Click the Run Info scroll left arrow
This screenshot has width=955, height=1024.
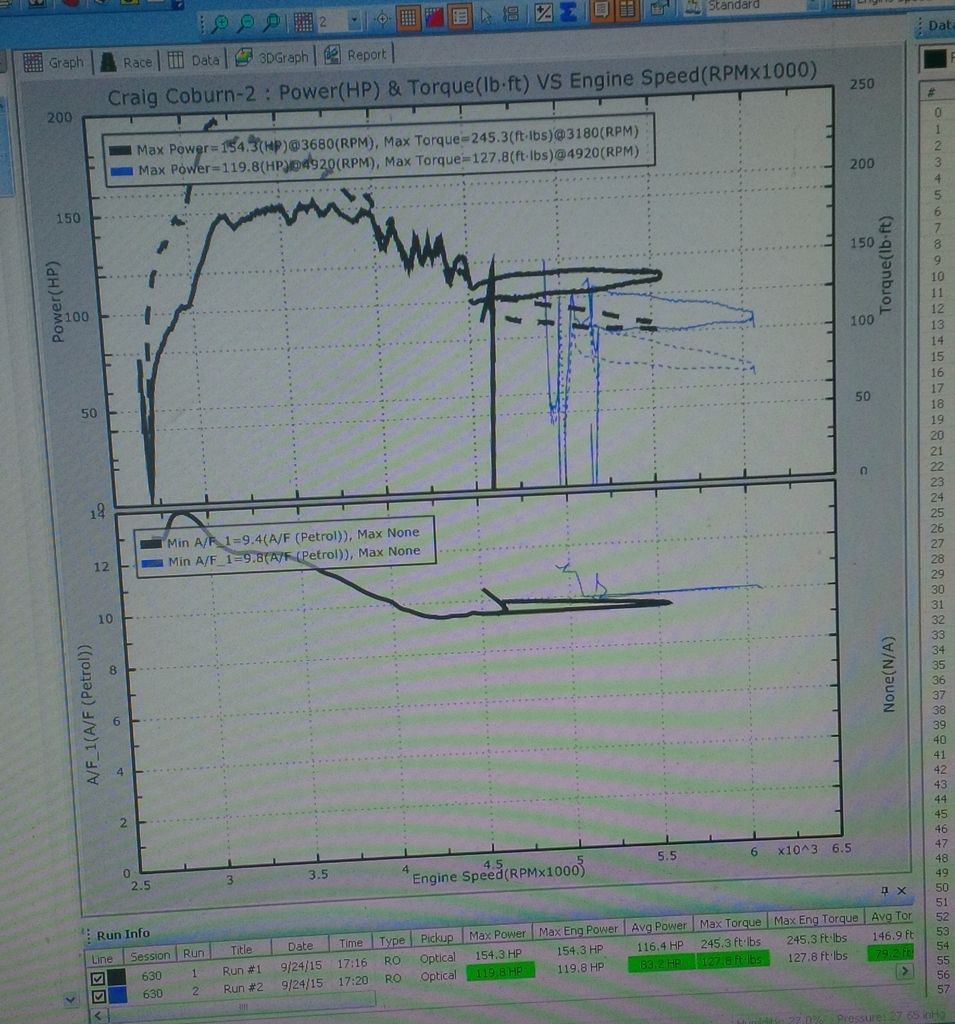point(99,1016)
